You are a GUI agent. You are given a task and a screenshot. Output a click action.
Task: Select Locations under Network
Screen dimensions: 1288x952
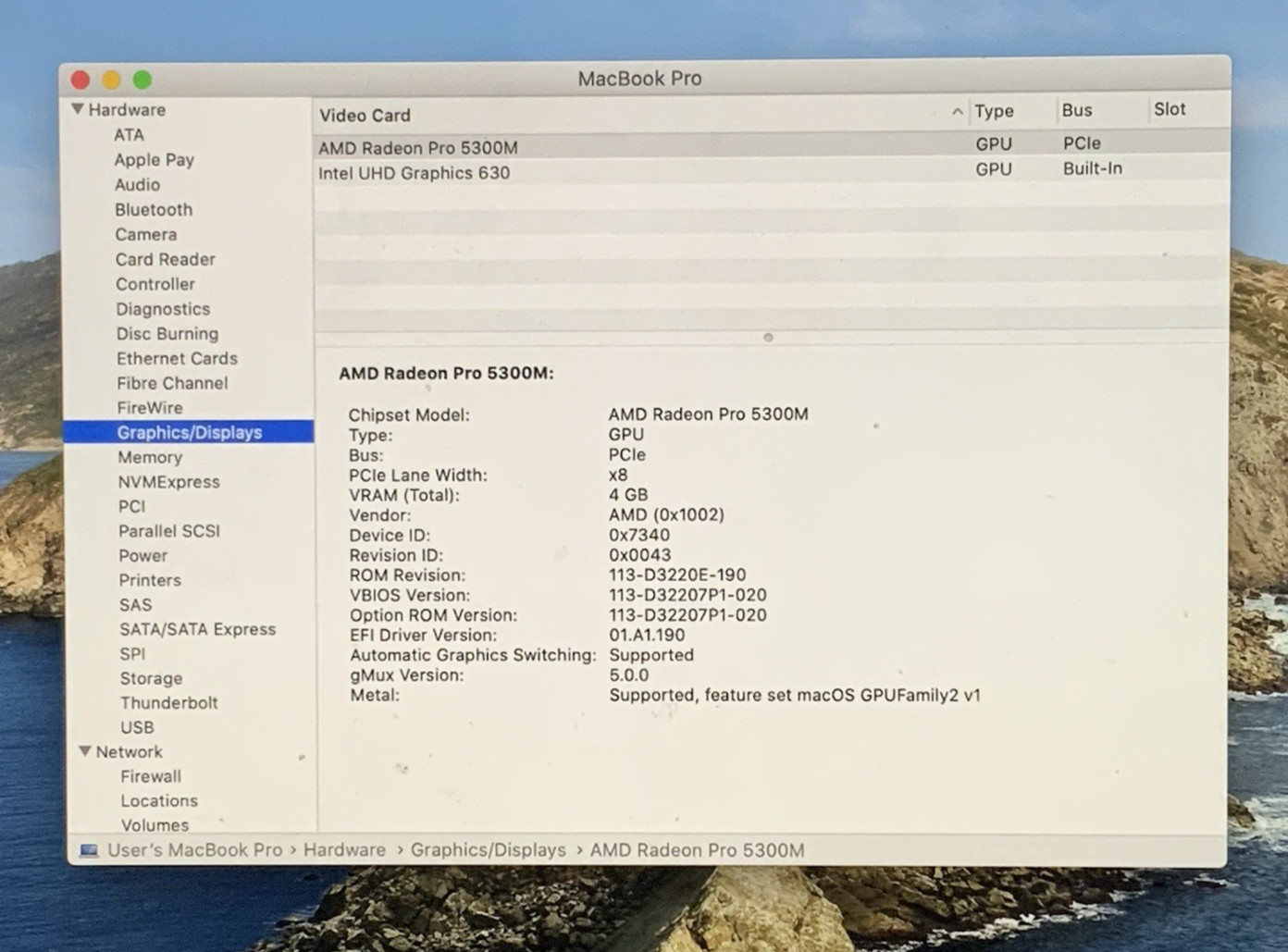click(x=159, y=801)
